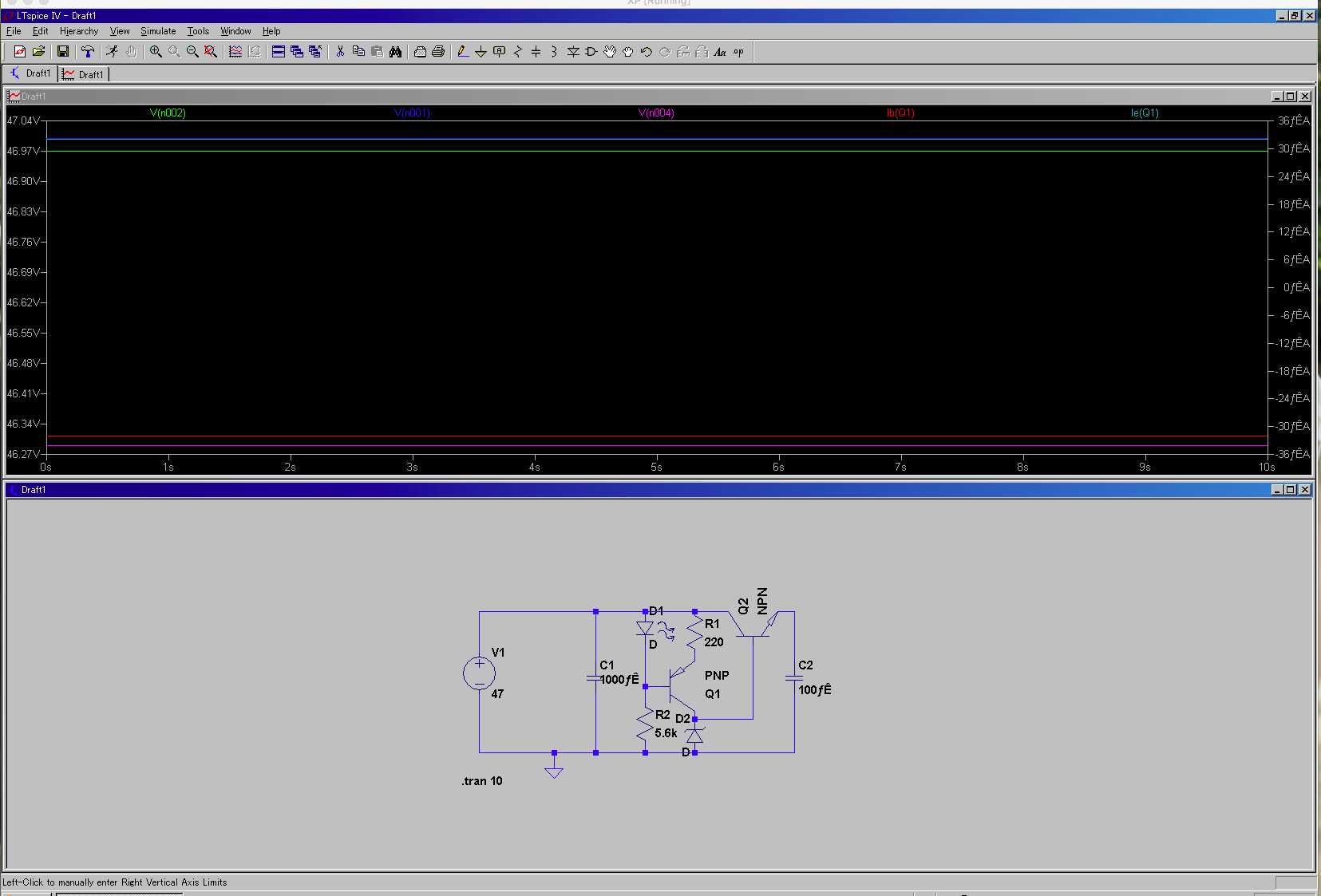Click voltage source V1 symbol
This screenshot has height=896, width=1321.
coord(479,673)
